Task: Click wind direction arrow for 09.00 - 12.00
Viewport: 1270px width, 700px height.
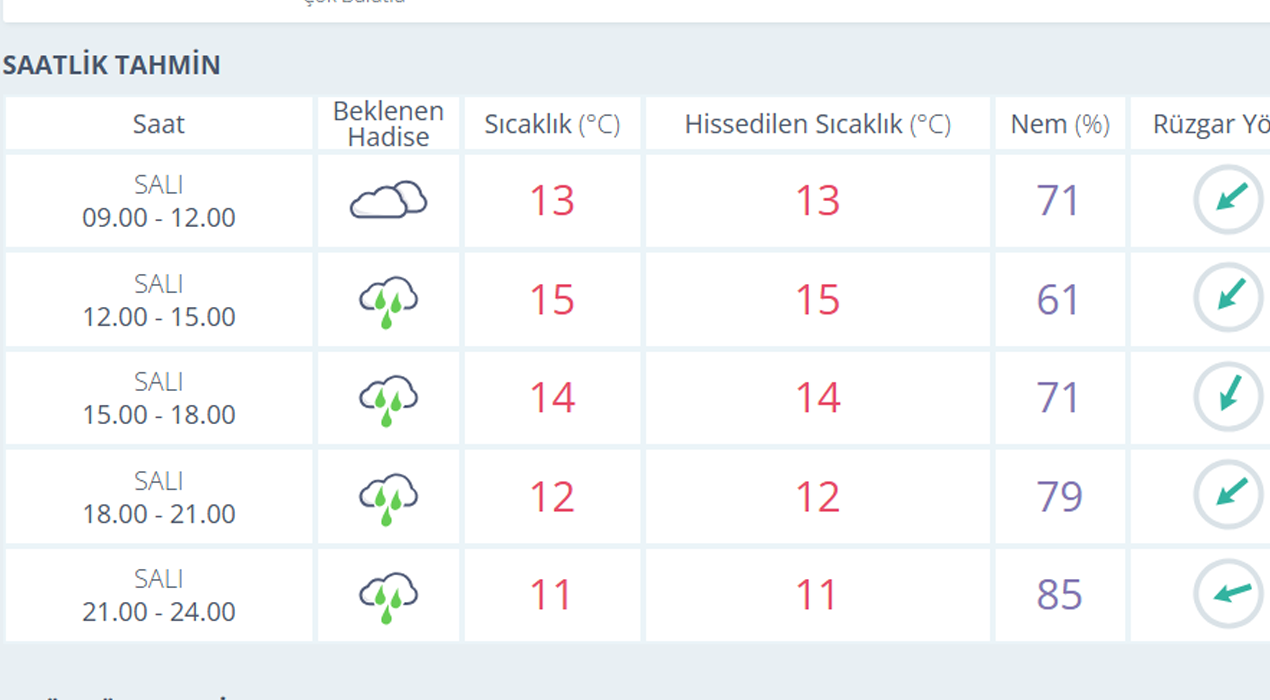Action: click(1229, 200)
